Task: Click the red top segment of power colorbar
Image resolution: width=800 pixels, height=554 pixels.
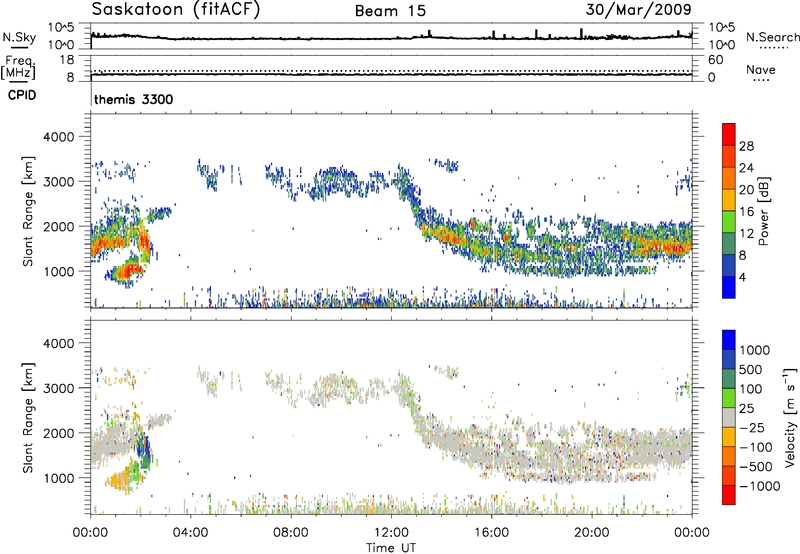Action: (x=729, y=134)
